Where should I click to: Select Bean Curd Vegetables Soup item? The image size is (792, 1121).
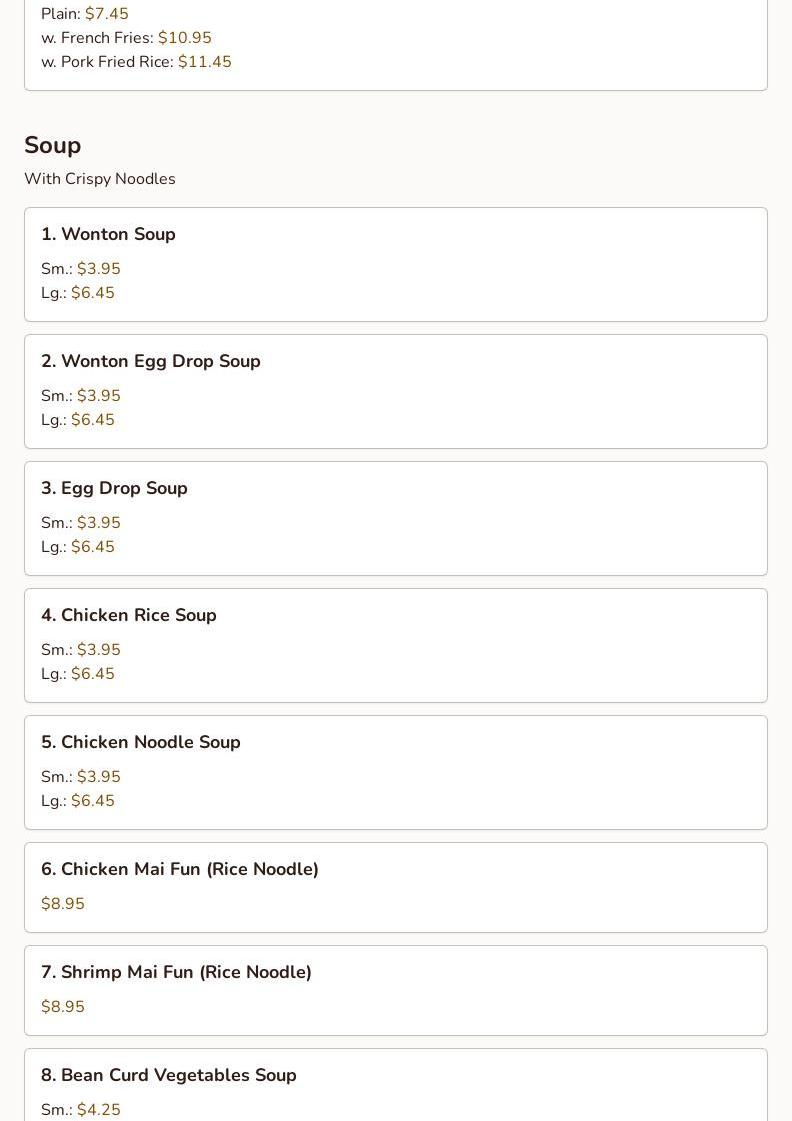pyautogui.click(x=168, y=1075)
